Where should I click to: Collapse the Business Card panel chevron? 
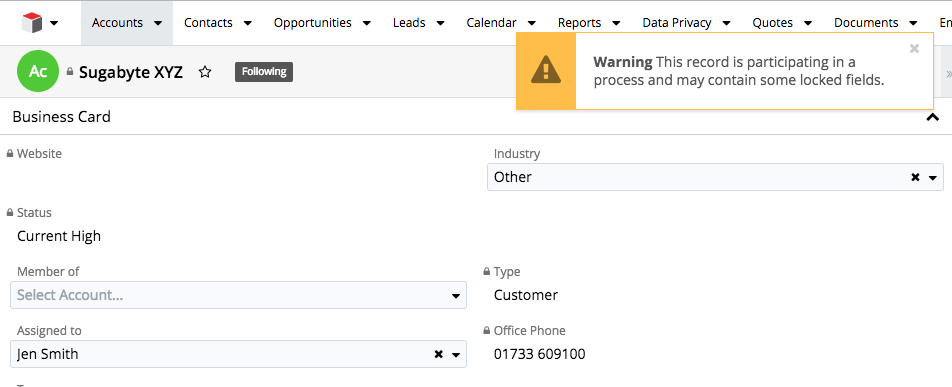(x=933, y=117)
